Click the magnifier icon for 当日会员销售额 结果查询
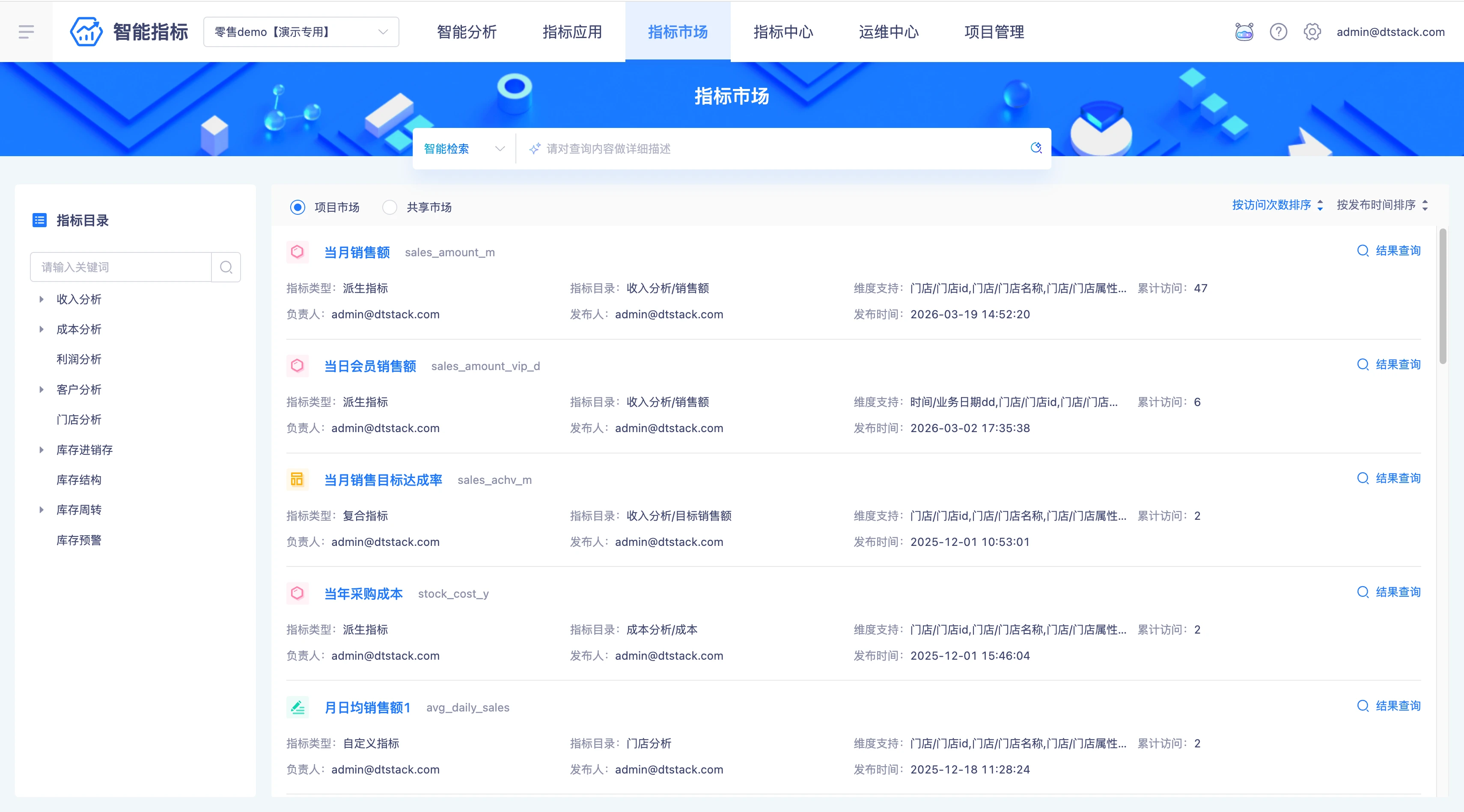 pos(1363,365)
